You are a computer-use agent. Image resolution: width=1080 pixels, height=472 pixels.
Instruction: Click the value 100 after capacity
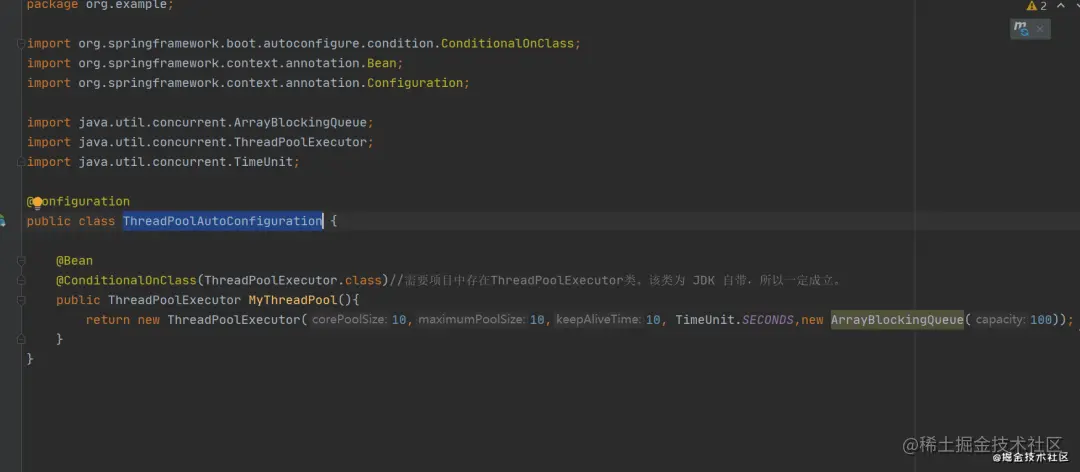[x=1041, y=320]
